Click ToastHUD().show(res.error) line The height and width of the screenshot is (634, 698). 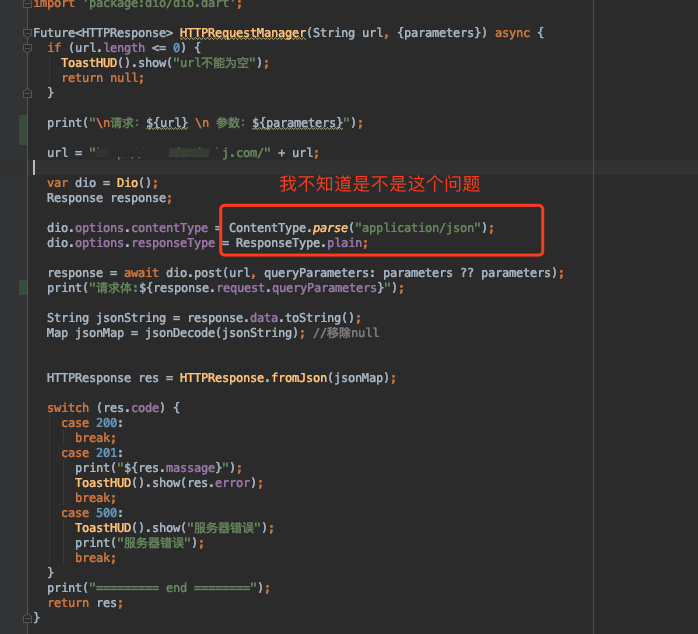click(x=169, y=483)
